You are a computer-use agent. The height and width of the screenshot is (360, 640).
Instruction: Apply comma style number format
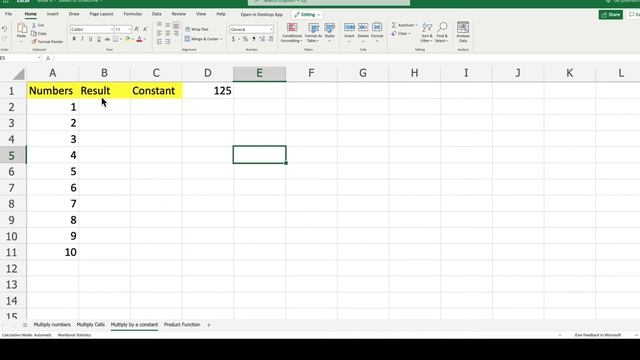click(x=253, y=39)
